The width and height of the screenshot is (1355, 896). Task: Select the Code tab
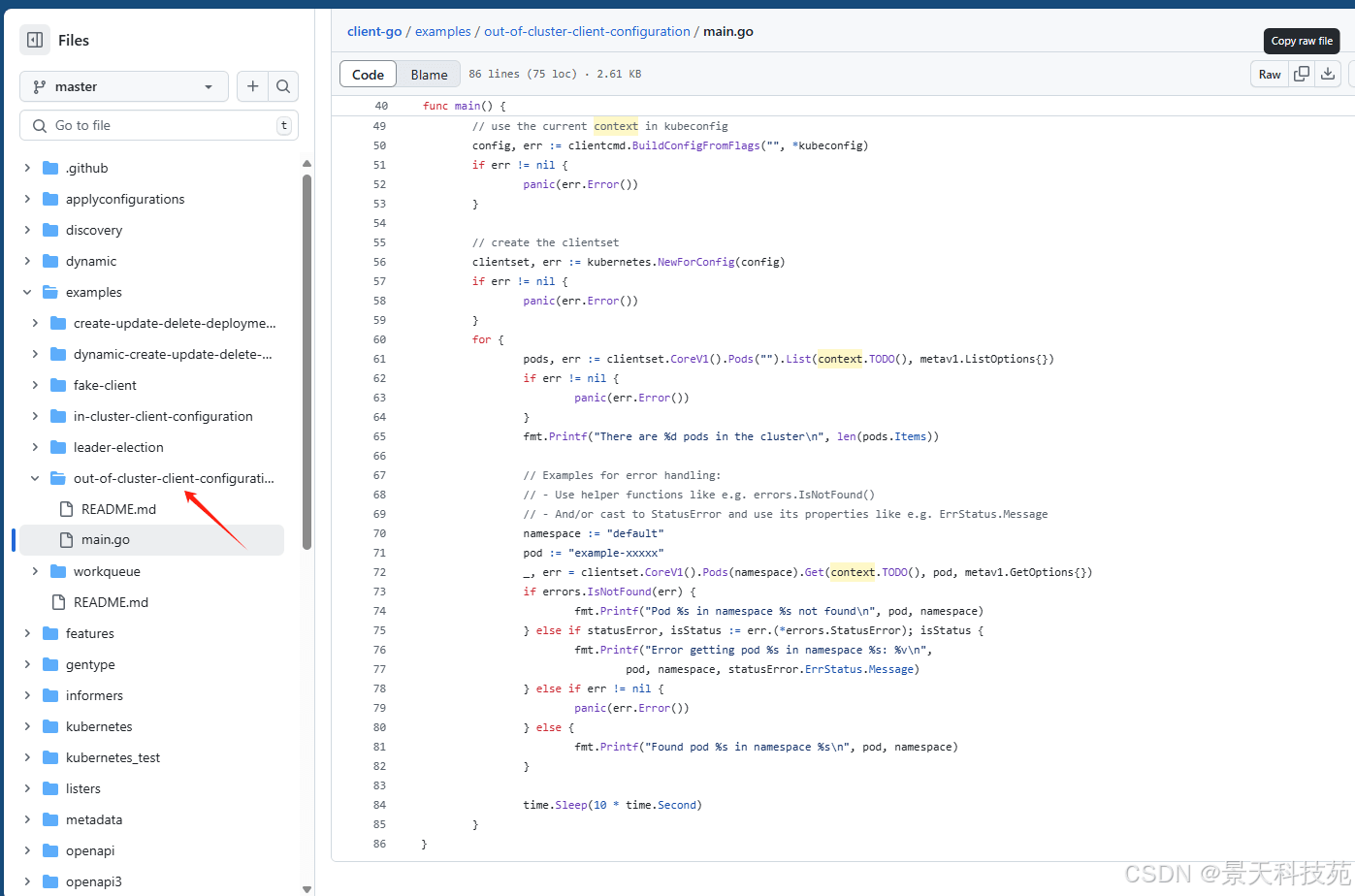[x=368, y=74]
